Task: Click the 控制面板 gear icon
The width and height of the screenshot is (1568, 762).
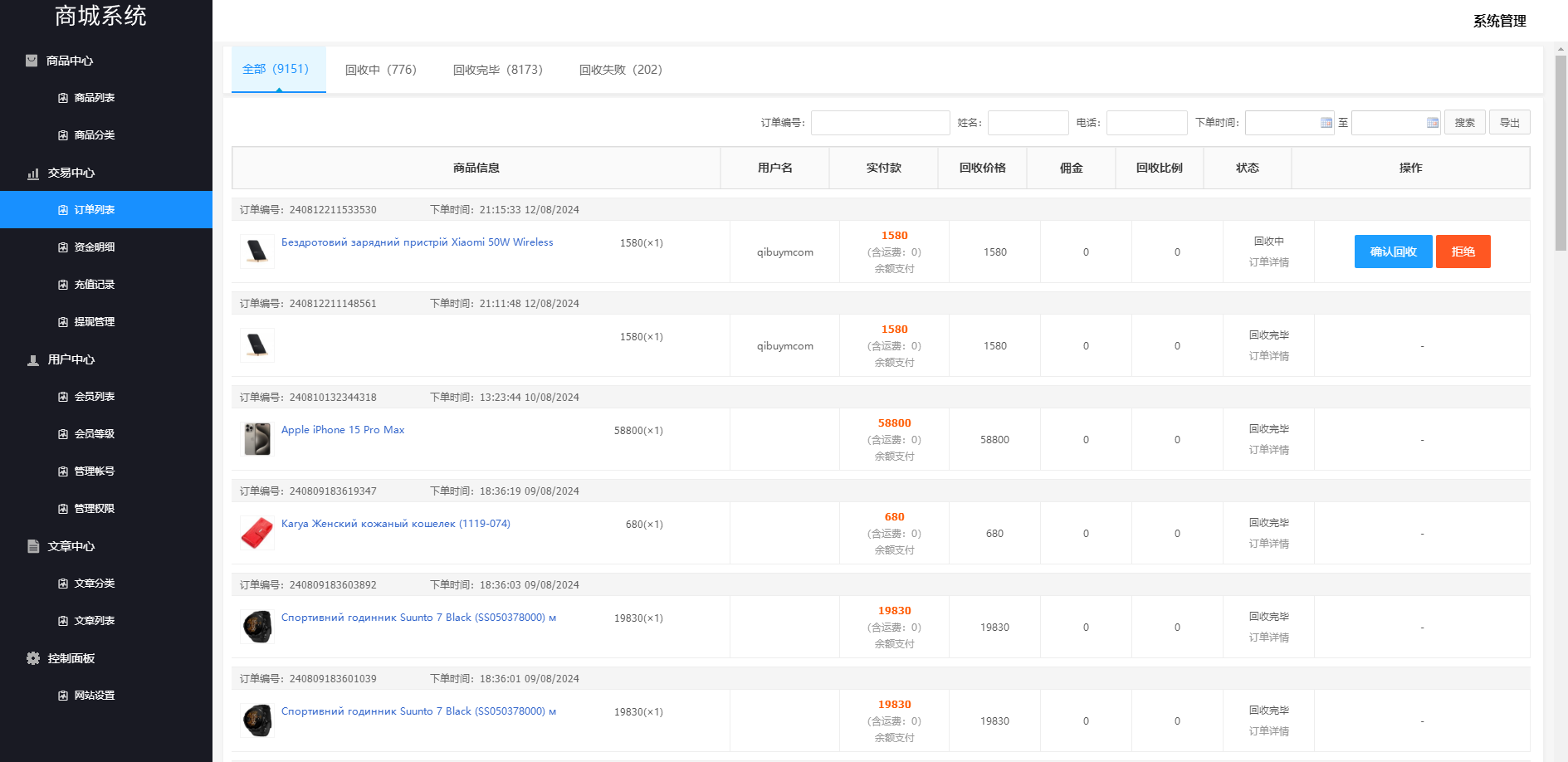Action: click(33, 658)
